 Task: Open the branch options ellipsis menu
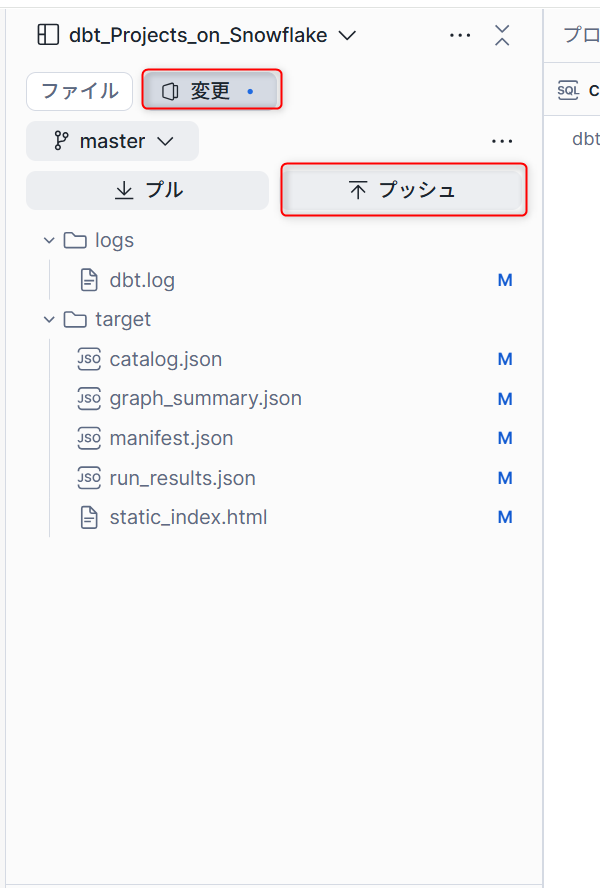pyautogui.click(x=502, y=141)
